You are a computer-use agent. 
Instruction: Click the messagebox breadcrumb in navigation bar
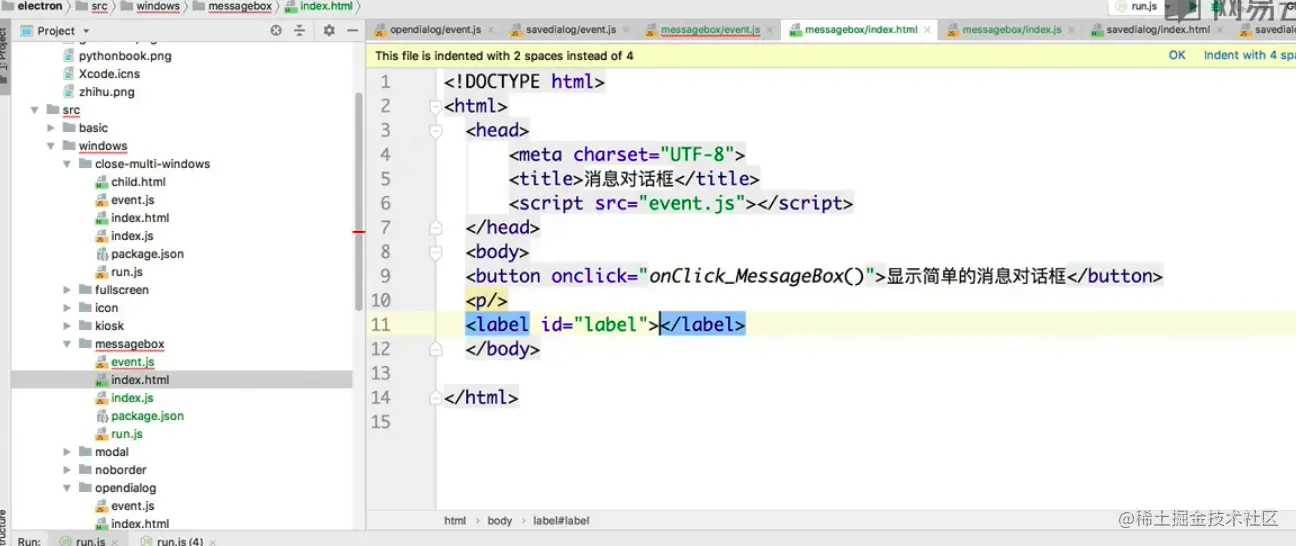point(233,6)
